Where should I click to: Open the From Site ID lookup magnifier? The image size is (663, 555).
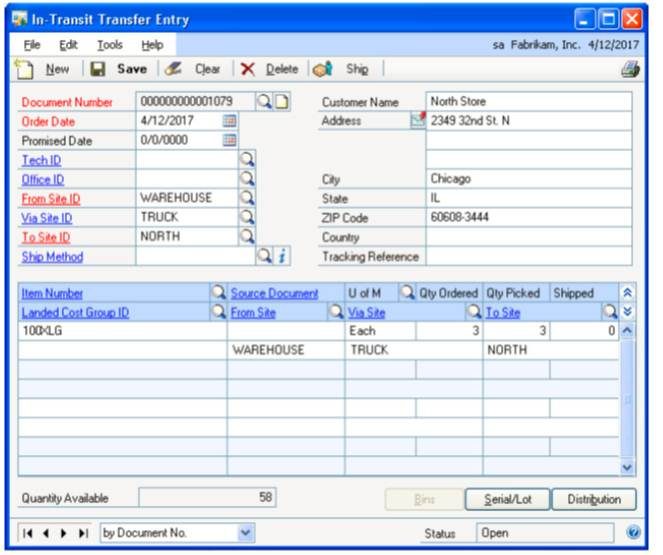(x=247, y=198)
